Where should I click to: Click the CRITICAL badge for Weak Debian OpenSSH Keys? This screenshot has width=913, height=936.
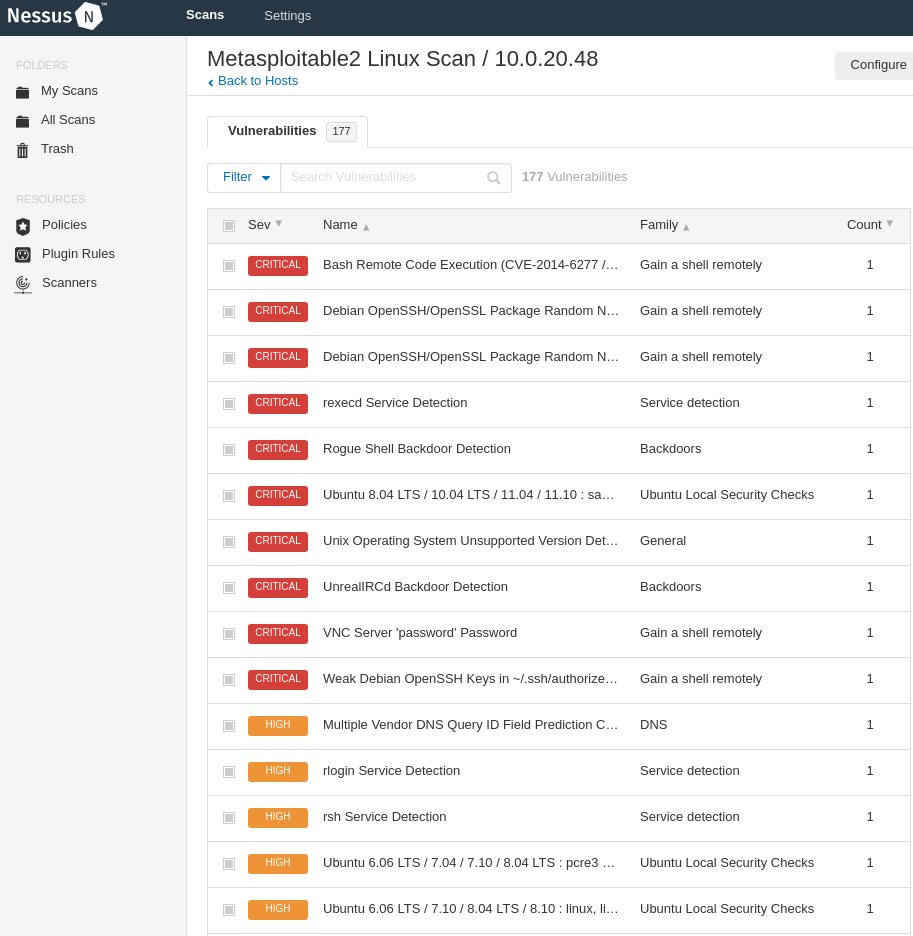278,679
